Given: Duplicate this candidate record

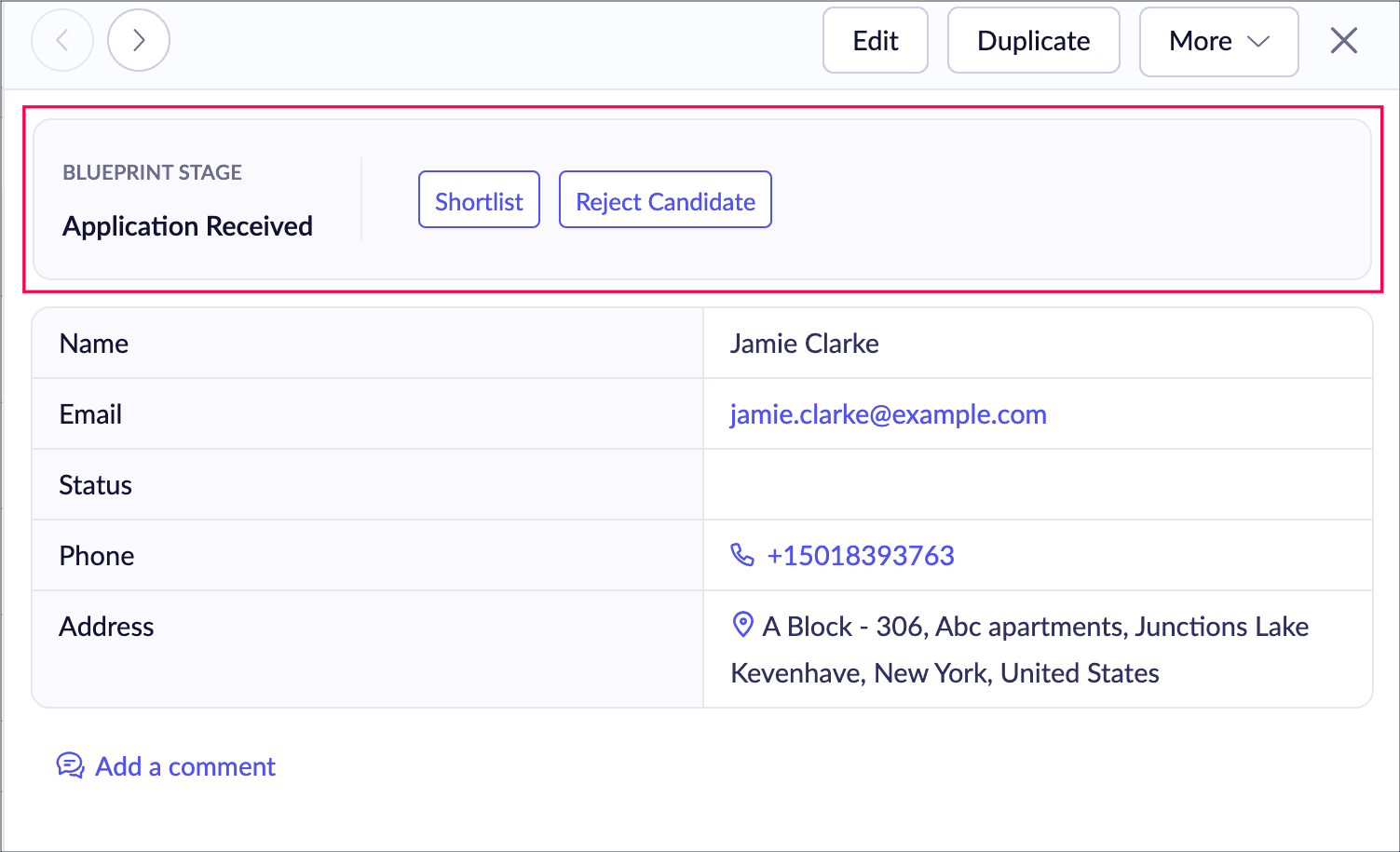Looking at the screenshot, I should point(1033,41).
